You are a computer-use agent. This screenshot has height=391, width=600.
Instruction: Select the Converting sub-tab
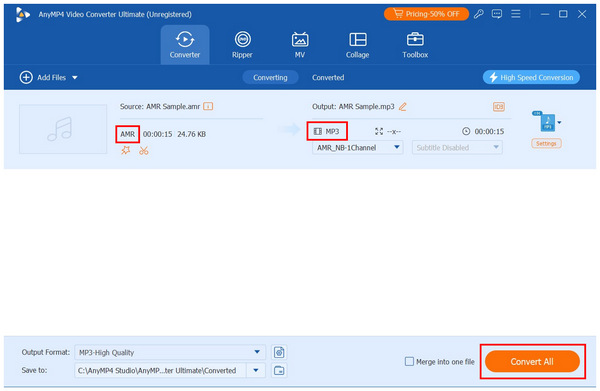pyautogui.click(x=270, y=77)
